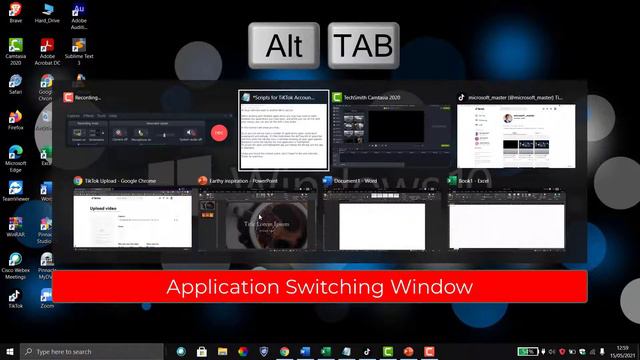Open the Adobe Audition desktop shortcut
The height and width of the screenshot is (360, 640).
pyautogui.click(x=79, y=16)
